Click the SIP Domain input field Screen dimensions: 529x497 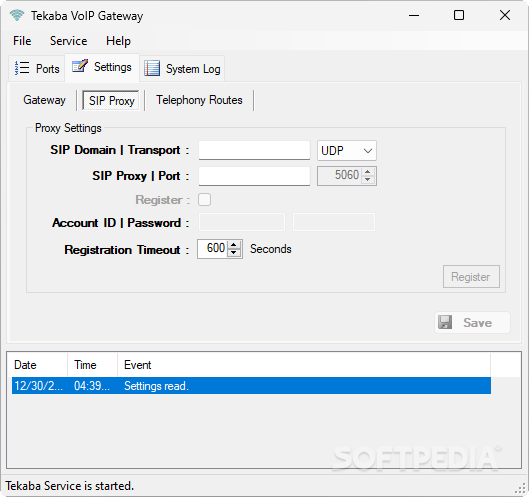click(x=254, y=150)
